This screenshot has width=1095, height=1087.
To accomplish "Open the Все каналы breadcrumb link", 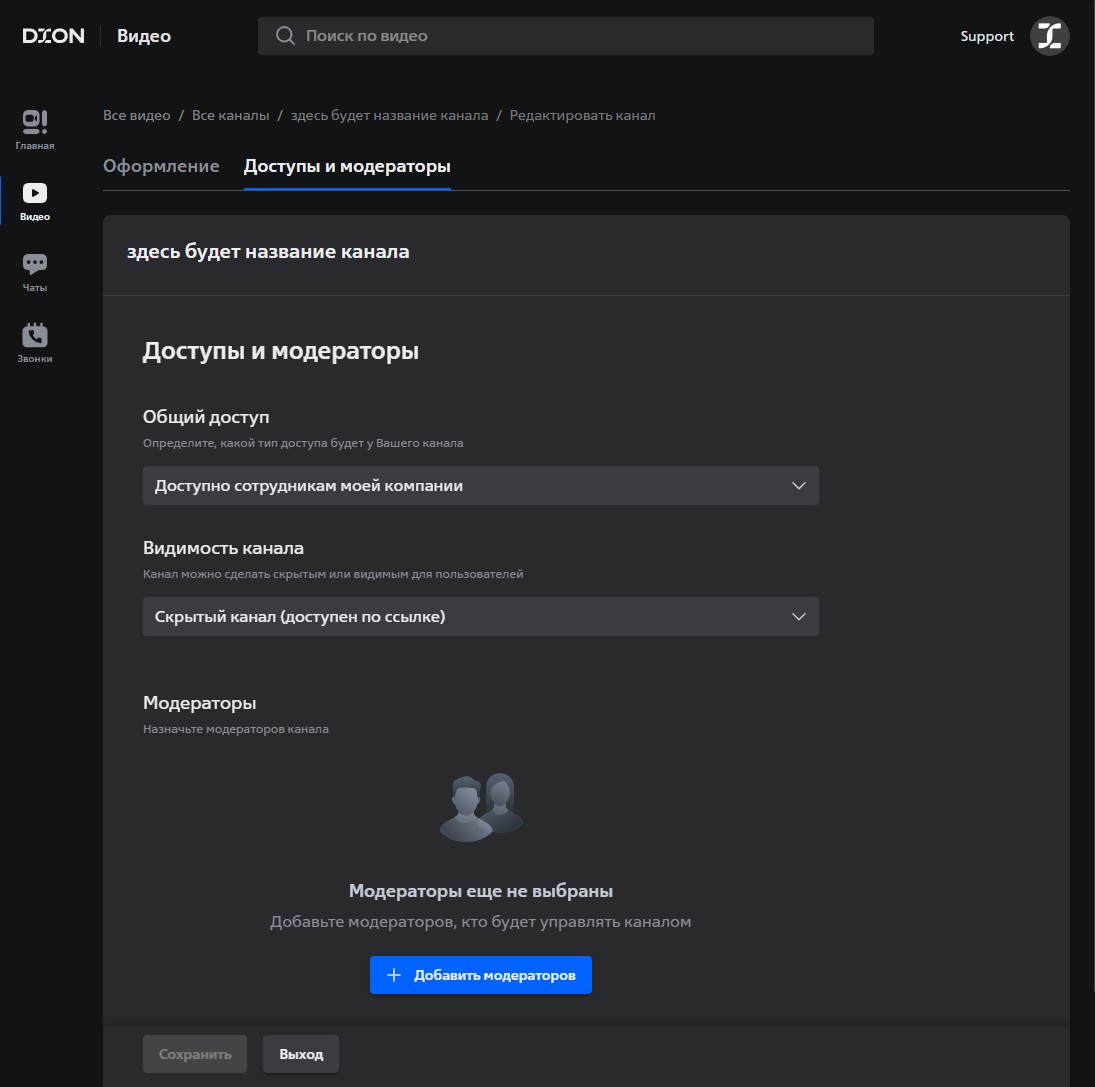I will pos(230,115).
